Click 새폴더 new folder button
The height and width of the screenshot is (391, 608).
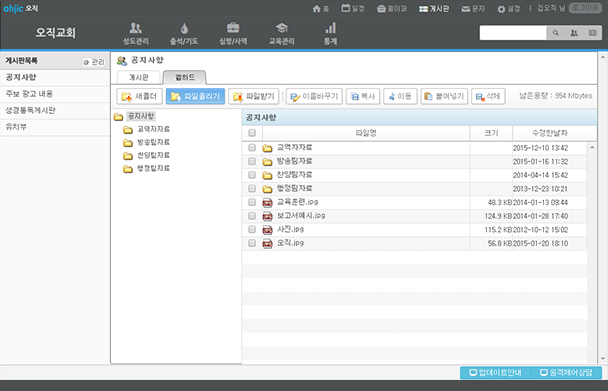[x=140, y=96]
